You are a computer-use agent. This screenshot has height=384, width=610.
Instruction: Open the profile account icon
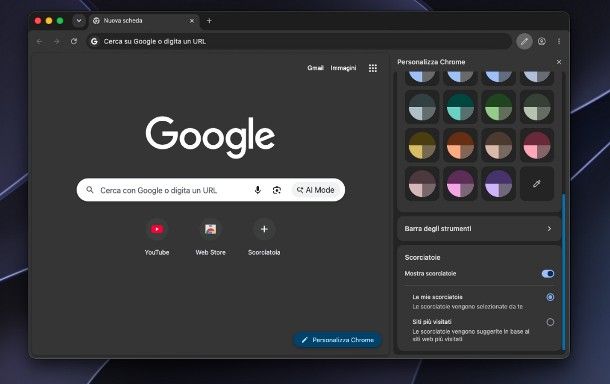click(542, 41)
